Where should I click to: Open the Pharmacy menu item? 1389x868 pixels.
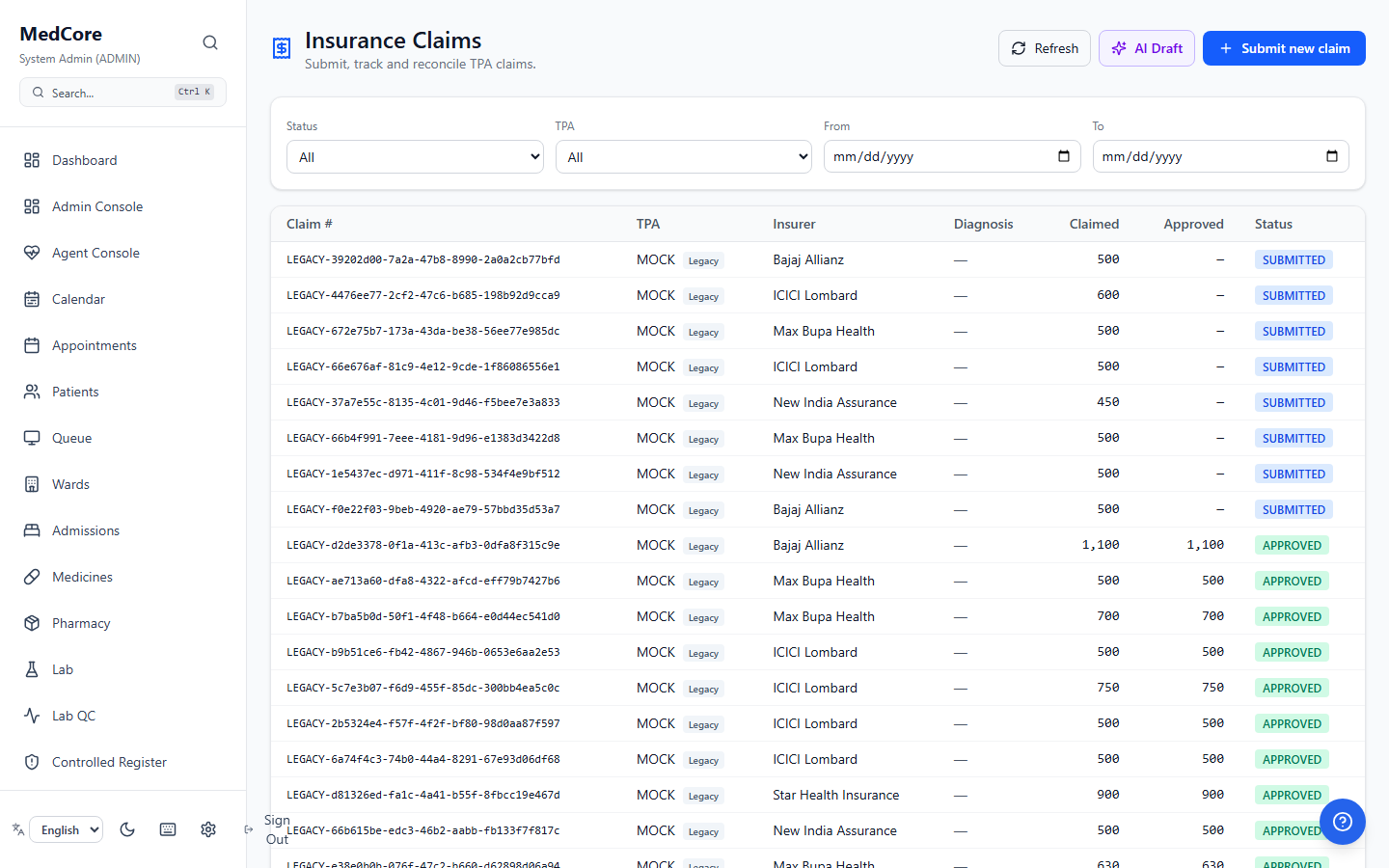click(x=123, y=623)
